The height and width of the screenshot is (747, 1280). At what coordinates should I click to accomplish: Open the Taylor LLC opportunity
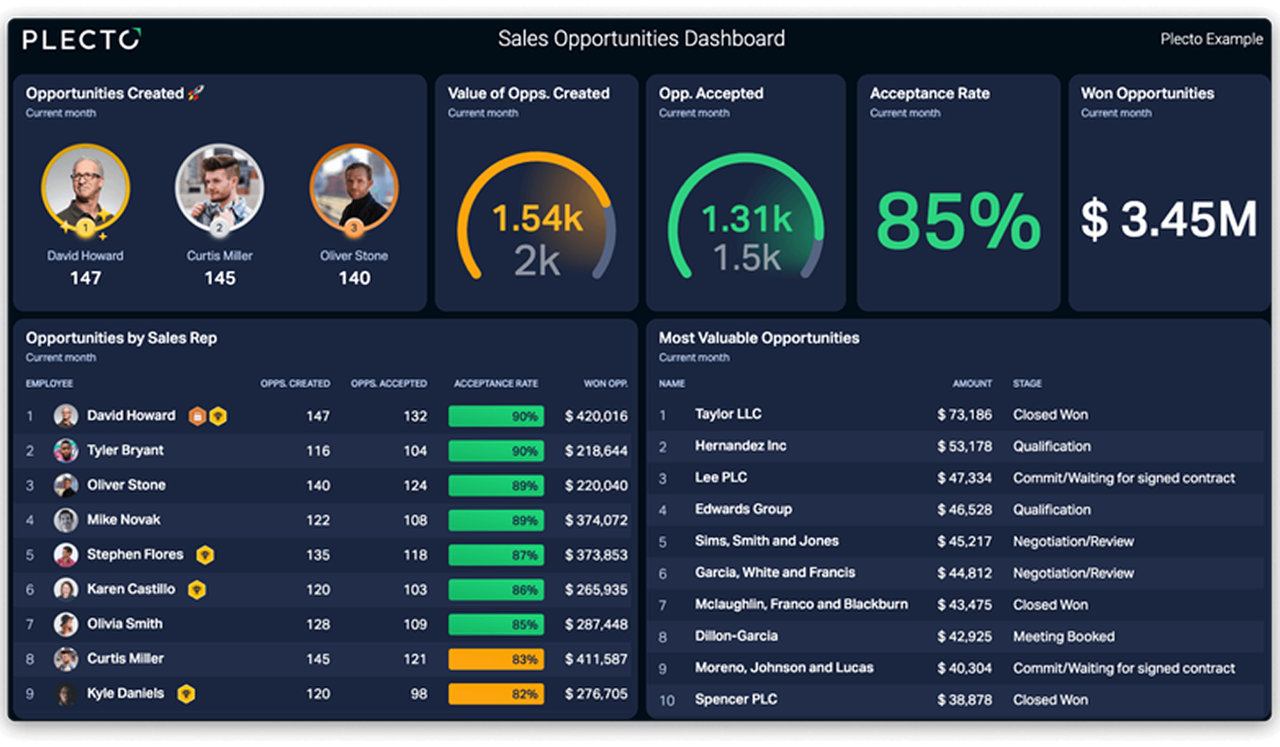click(x=728, y=414)
